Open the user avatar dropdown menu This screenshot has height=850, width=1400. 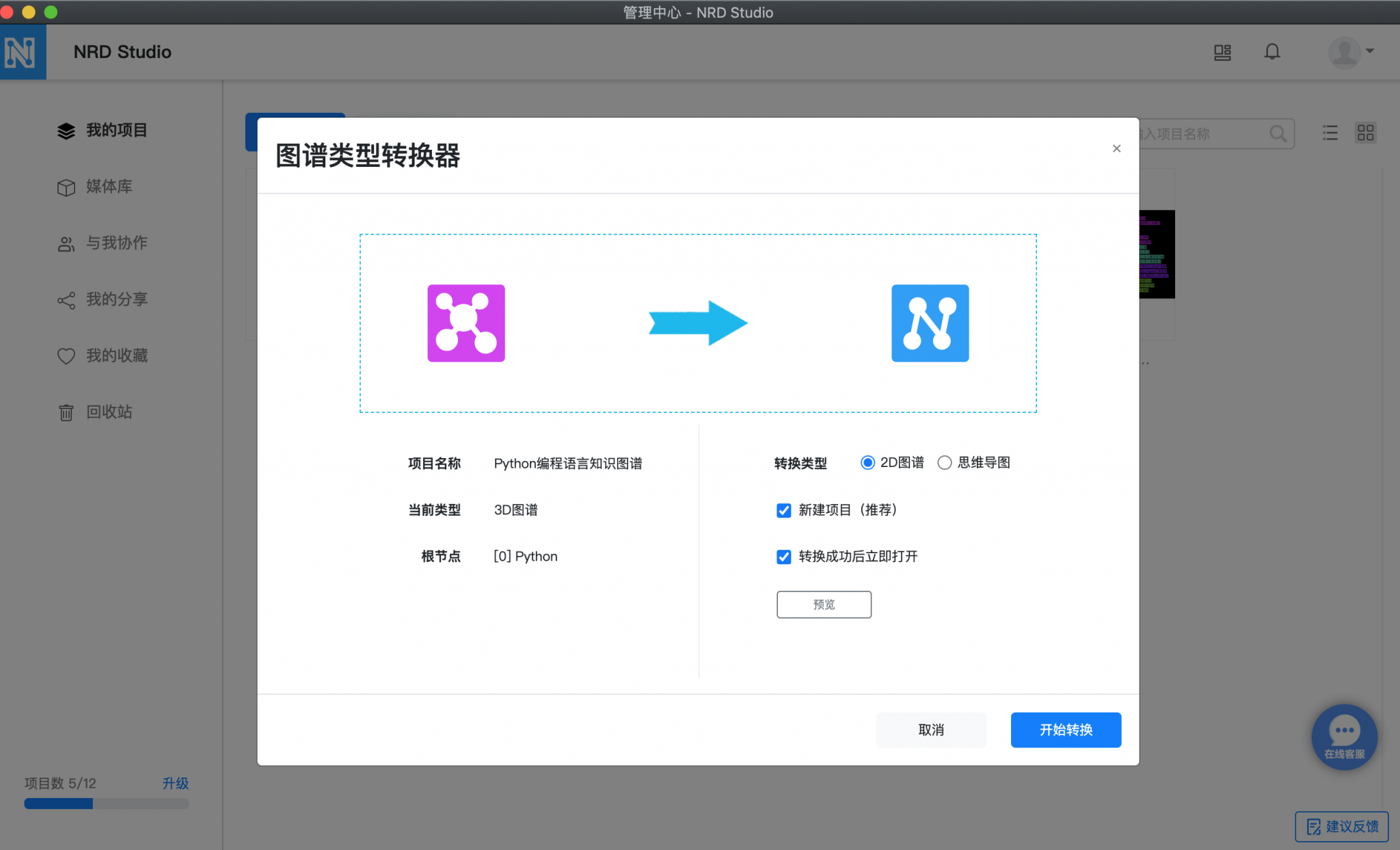click(1344, 52)
